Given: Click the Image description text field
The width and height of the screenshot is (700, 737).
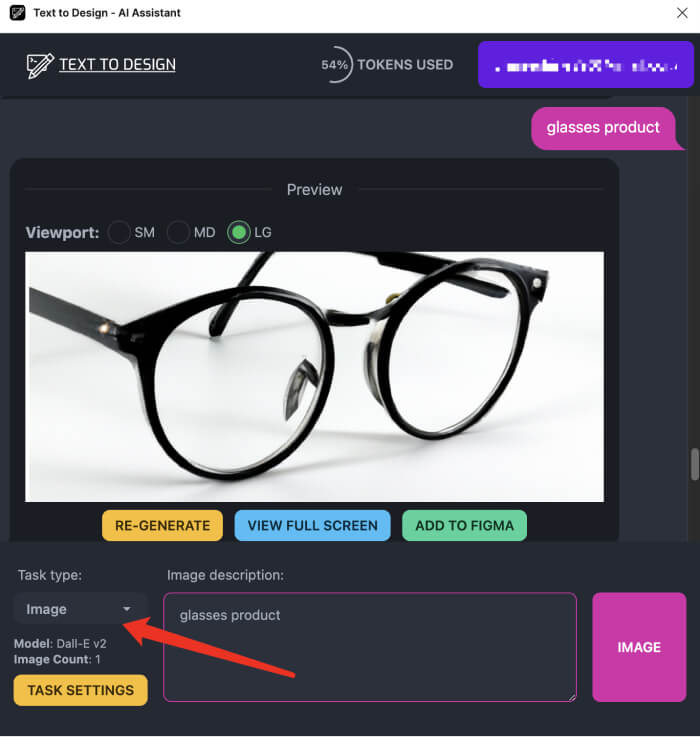Looking at the screenshot, I should point(370,647).
